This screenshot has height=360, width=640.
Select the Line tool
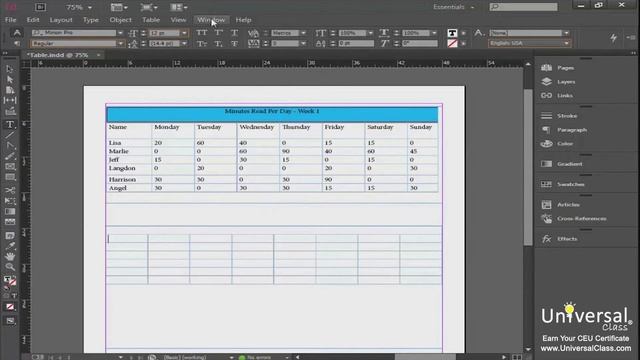pos(10,135)
